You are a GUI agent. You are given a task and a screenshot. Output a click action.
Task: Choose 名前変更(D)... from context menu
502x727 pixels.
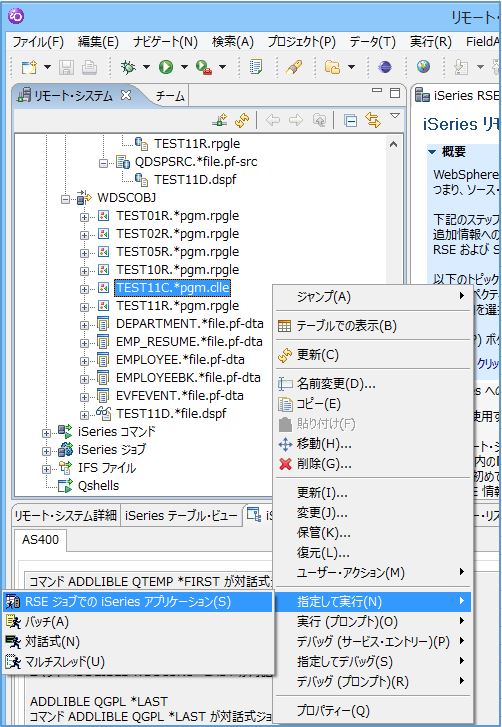click(x=373, y=383)
